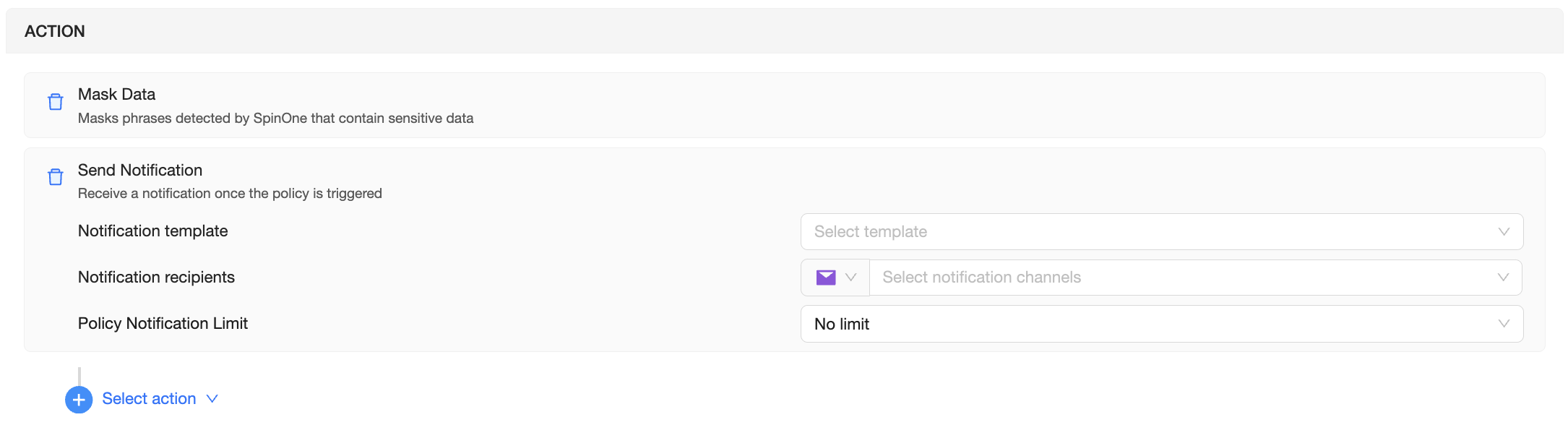Click the Mask Data description text
The height and width of the screenshot is (425, 1568).
click(275, 119)
